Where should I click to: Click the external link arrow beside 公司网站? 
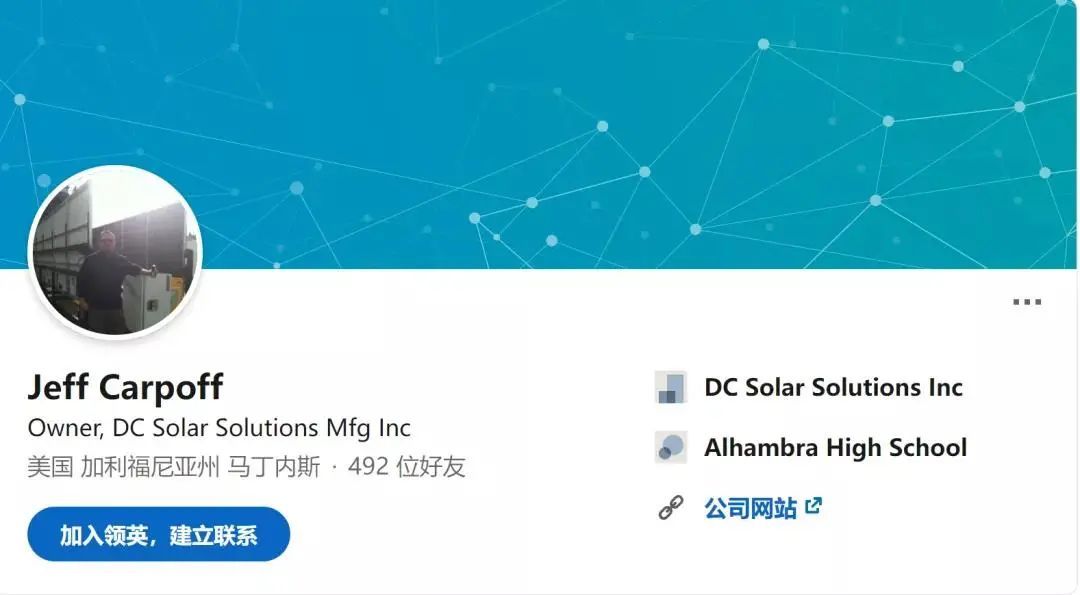pos(813,506)
